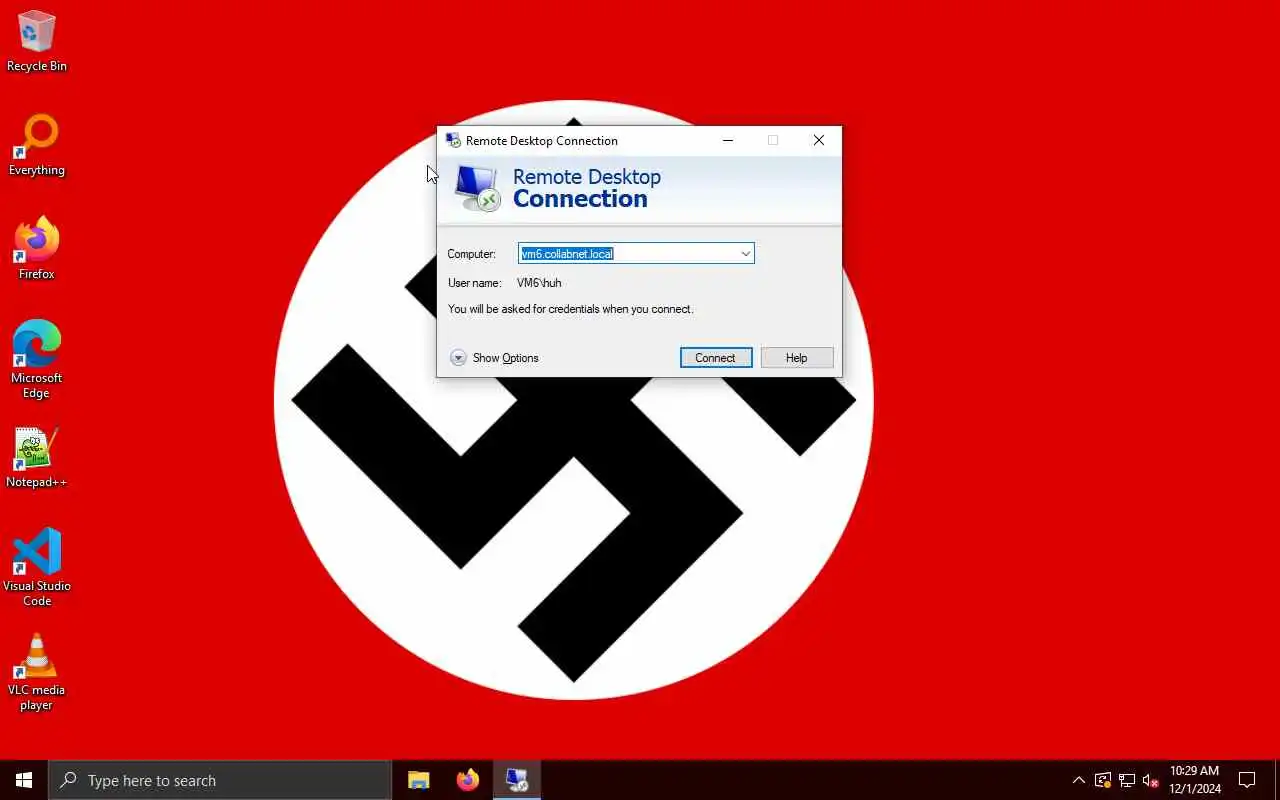Select the Everything search desktop icon
Image resolution: width=1280 pixels, height=800 pixels.
coord(37,146)
